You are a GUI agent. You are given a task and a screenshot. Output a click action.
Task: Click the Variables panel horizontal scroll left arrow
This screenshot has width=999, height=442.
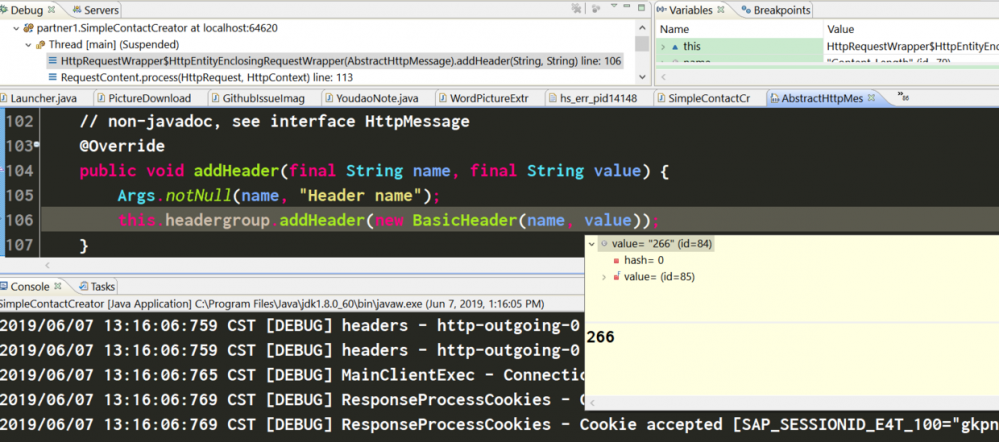coord(664,78)
